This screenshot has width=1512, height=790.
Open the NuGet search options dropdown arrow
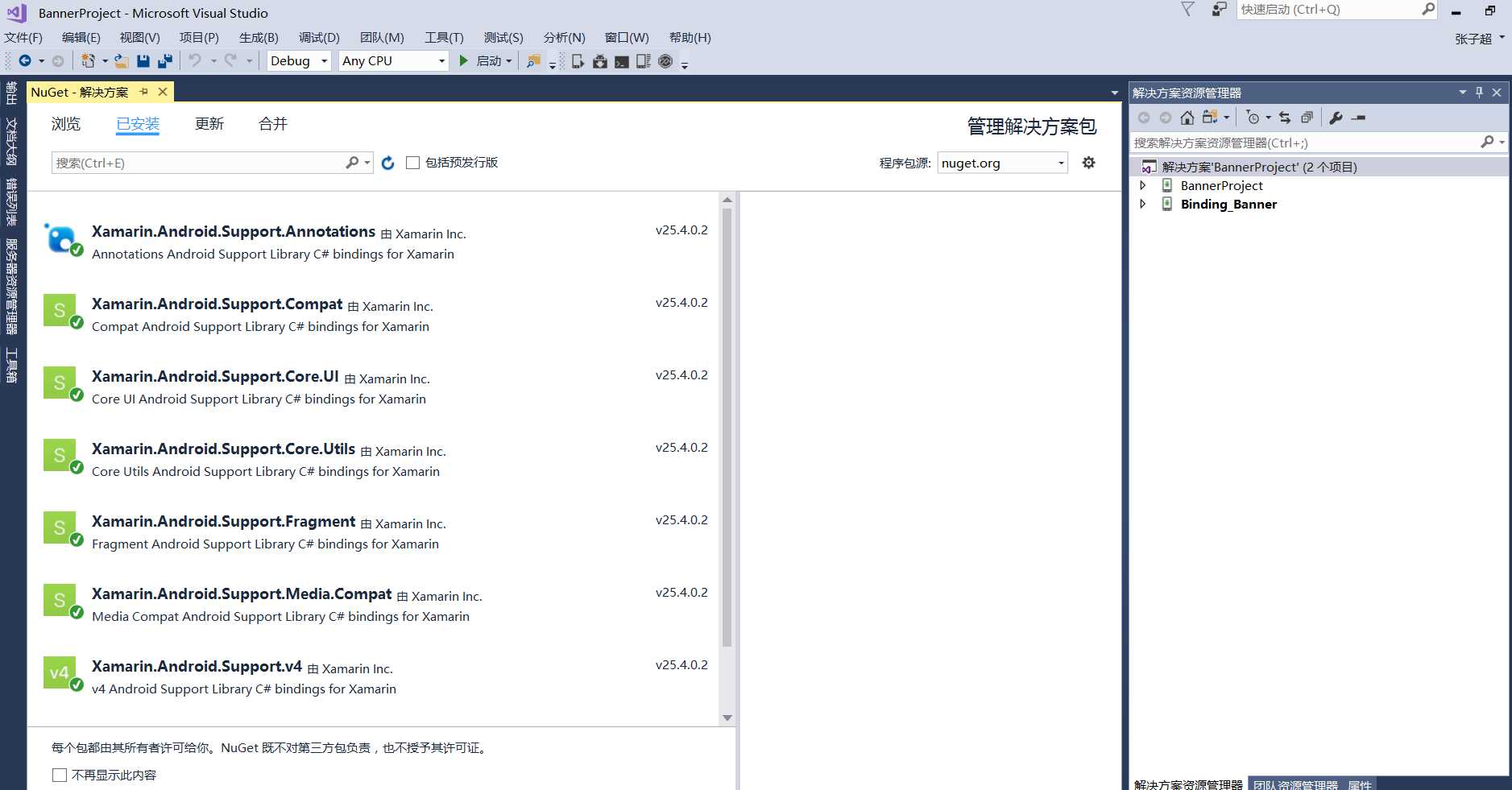367,163
